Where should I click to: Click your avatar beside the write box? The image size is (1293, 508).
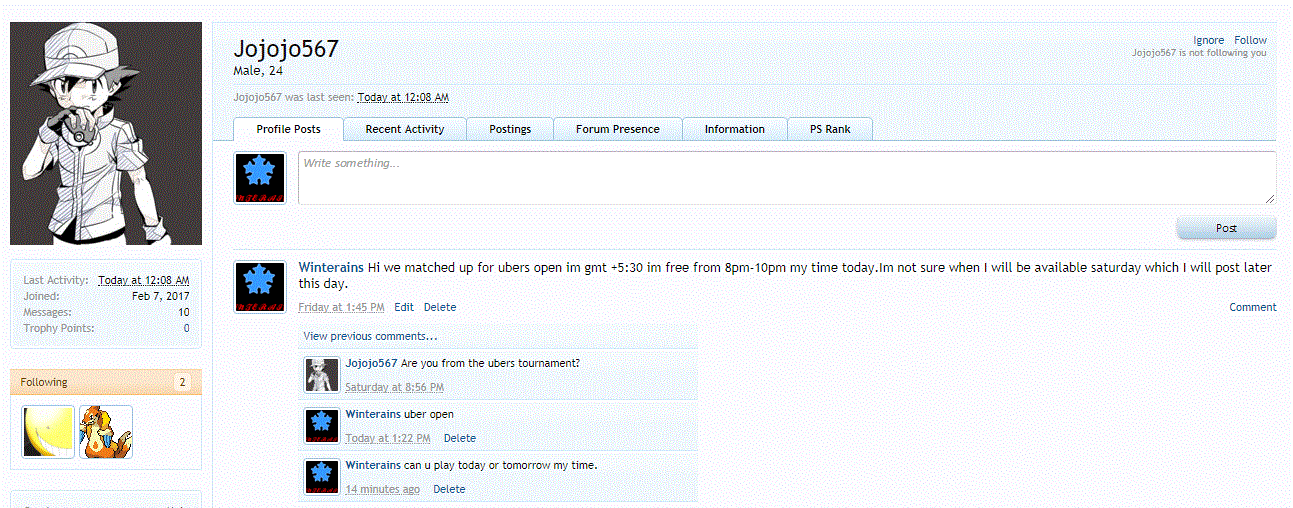(260, 179)
